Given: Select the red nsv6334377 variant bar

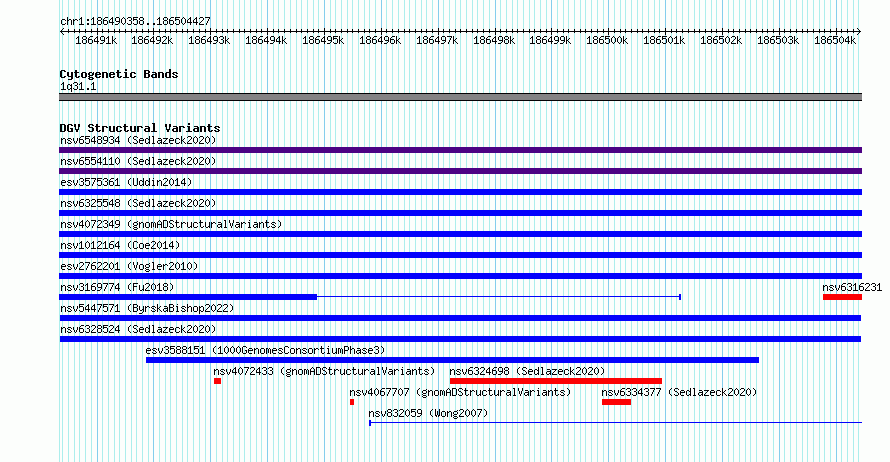Looking at the screenshot, I should click(616, 402).
